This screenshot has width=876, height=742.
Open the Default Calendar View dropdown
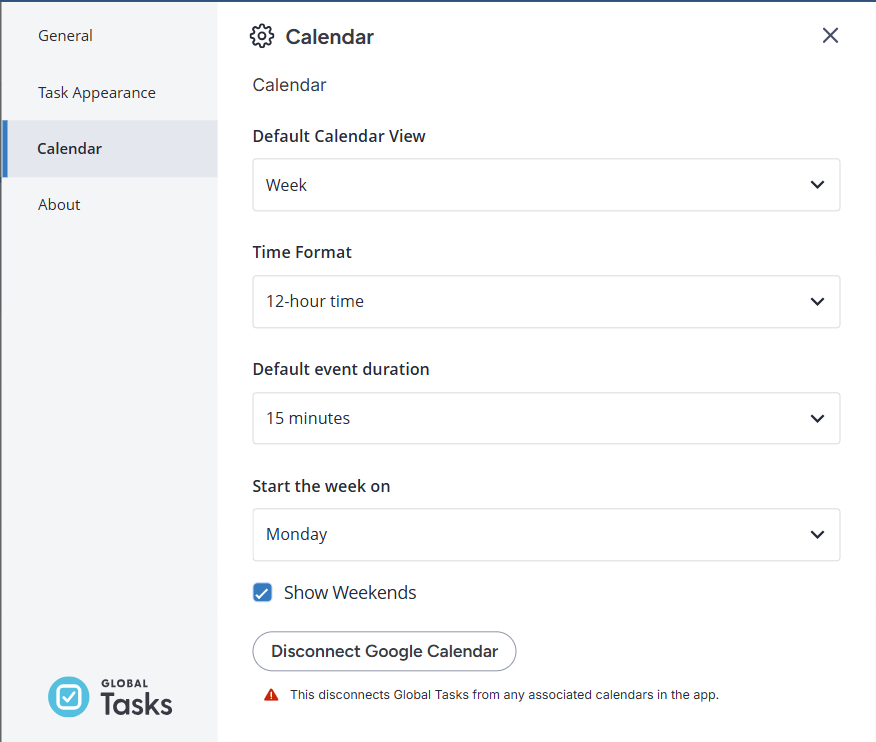pos(546,184)
